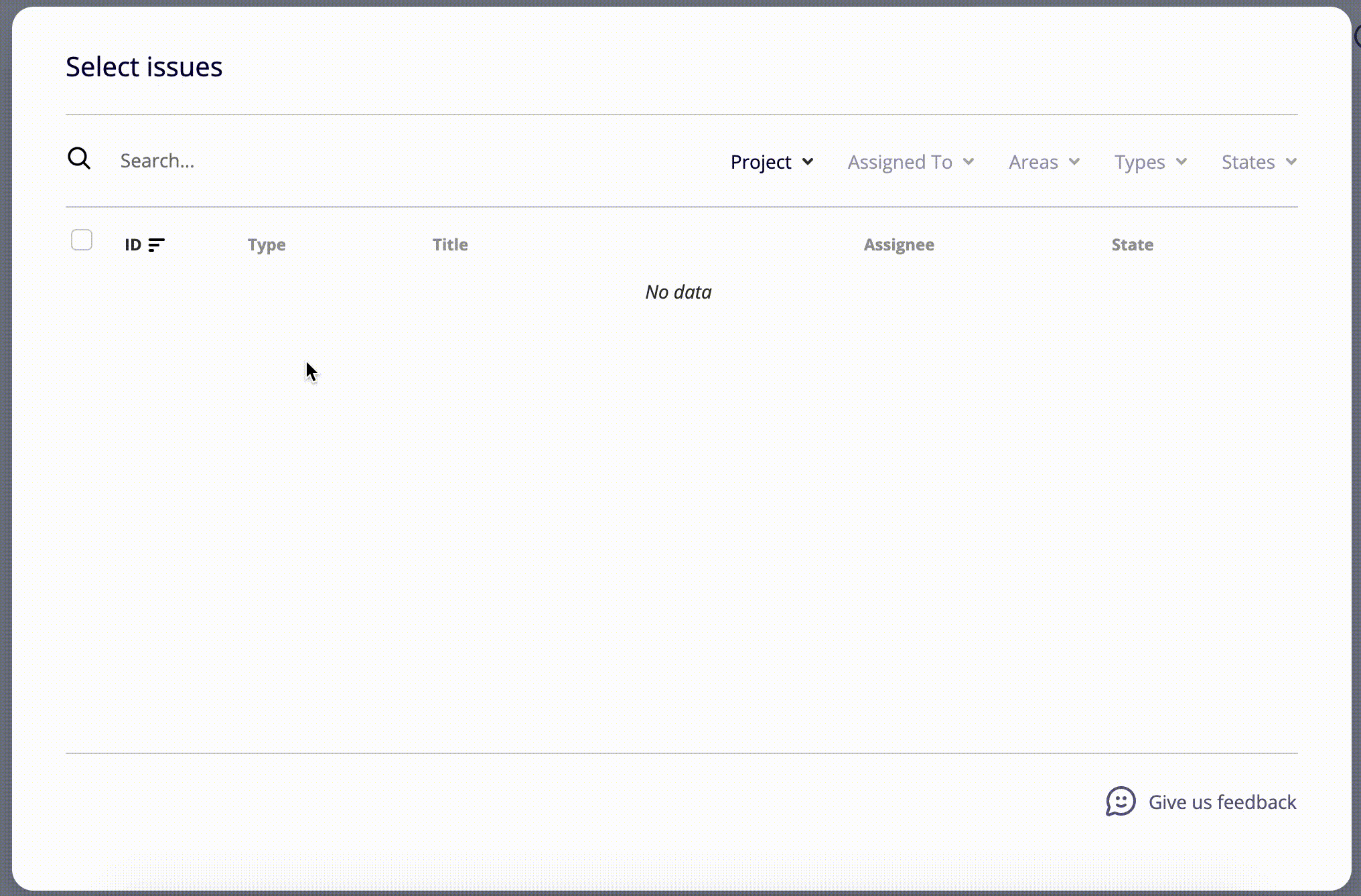Expand the Assigned To filter
The height and width of the screenshot is (896, 1361).
[900, 162]
